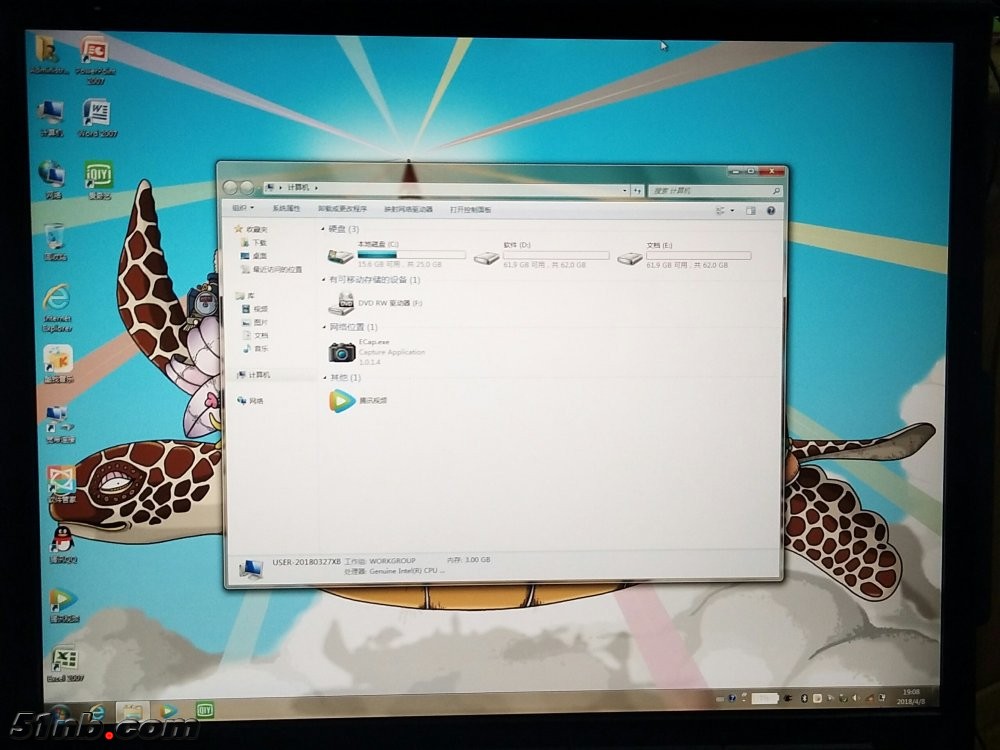Open Word 2007 desktop shortcut
This screenshot has height=750, width=1000.
(x=97, y=115)
